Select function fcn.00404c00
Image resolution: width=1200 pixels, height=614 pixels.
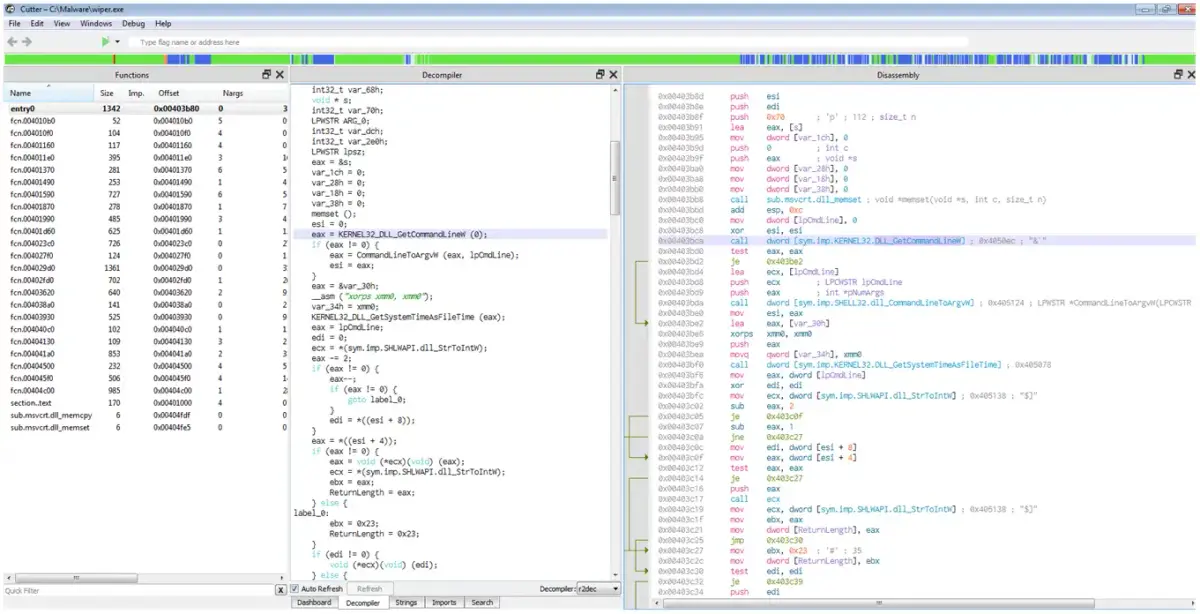pyautogui.click(x=146, y=390)
